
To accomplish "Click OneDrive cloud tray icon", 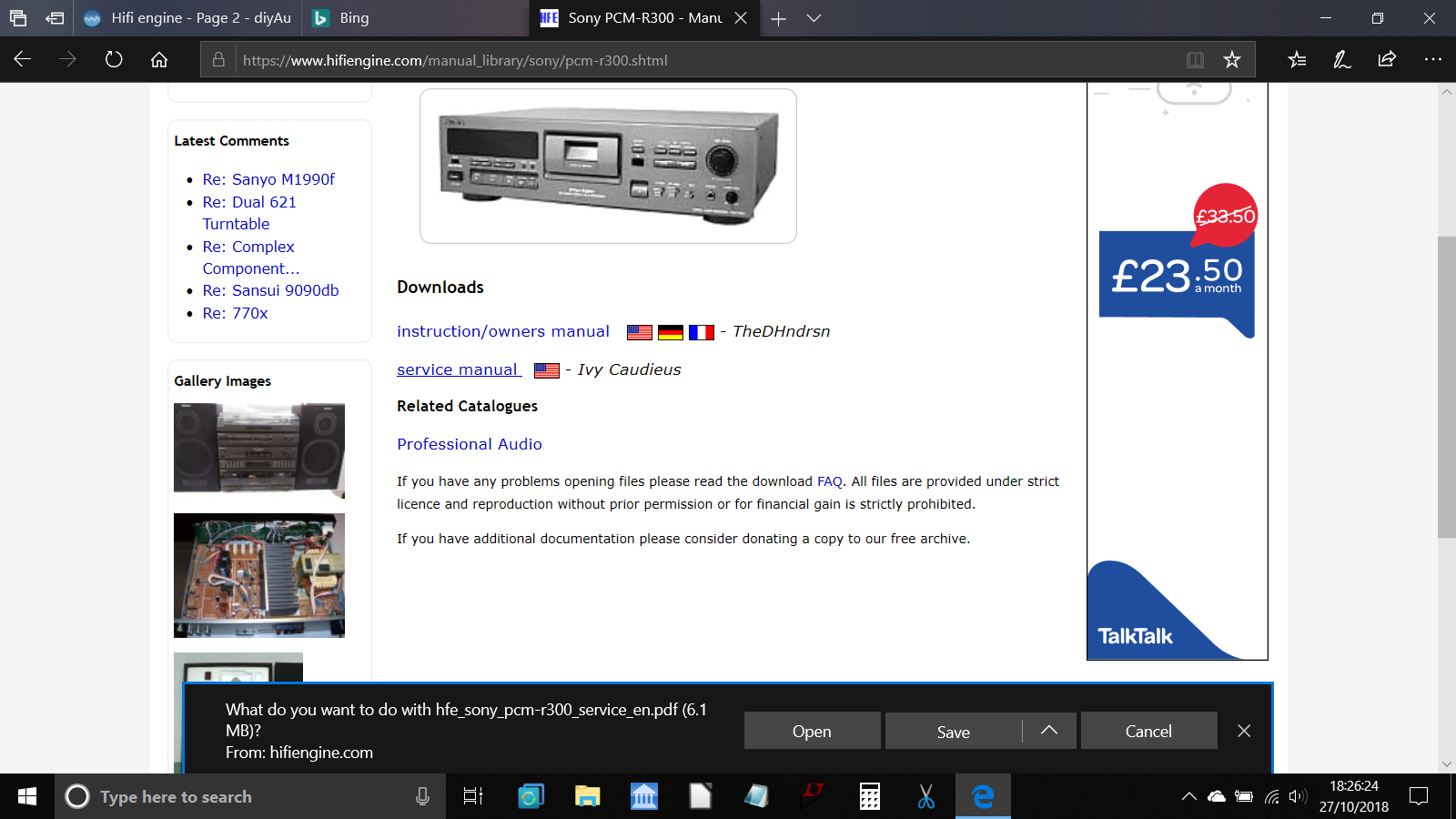I will pos(1217,796).
